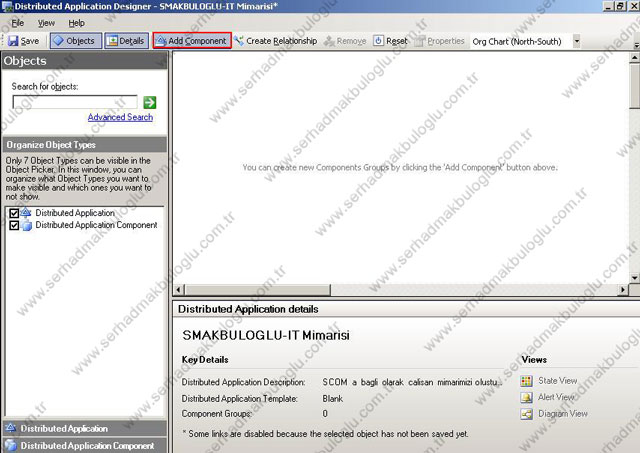Uncheck Distributed Application Component object type
Image resolution: width=640 pixels, height=453 pixels.
click(x=14, y=225)
